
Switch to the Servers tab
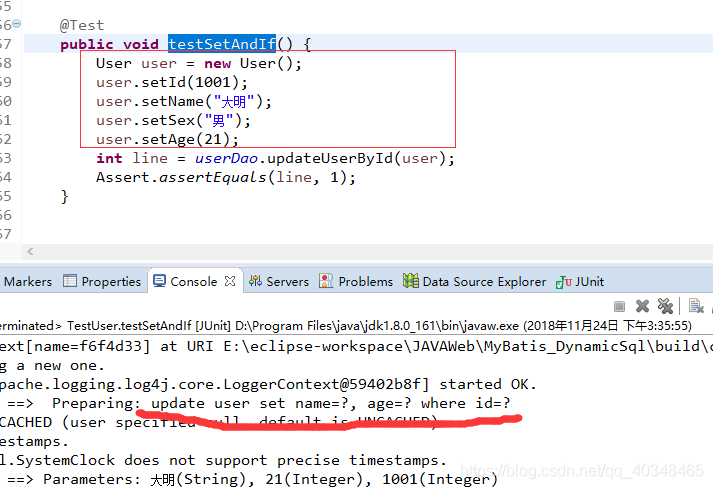[x=279, y=282]
